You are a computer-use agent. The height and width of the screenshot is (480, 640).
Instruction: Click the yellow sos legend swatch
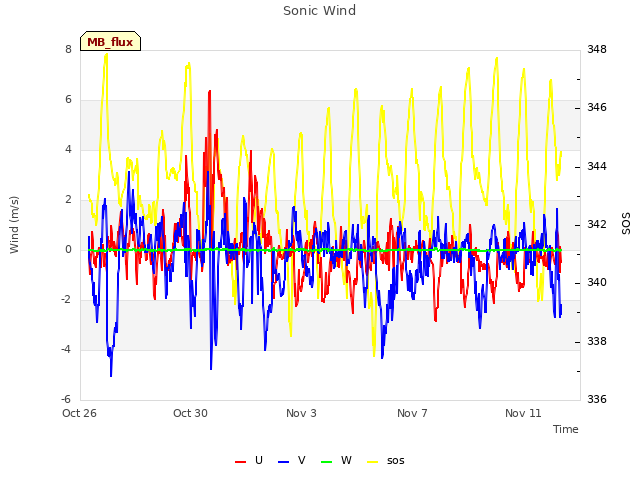372,462
